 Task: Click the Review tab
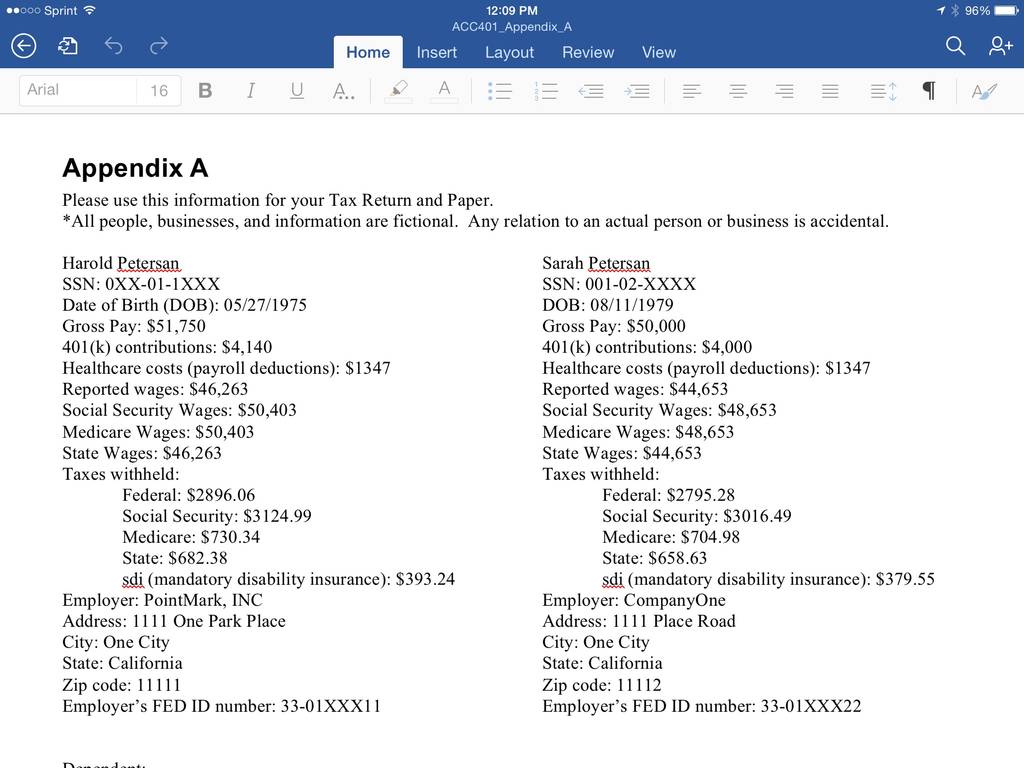588,52
